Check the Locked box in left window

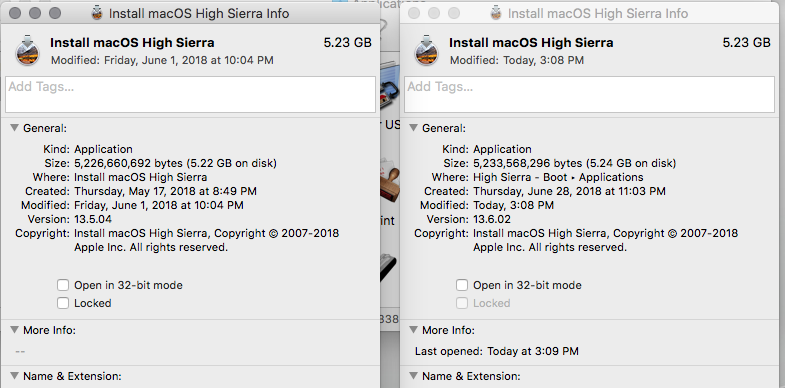[63, 303]
